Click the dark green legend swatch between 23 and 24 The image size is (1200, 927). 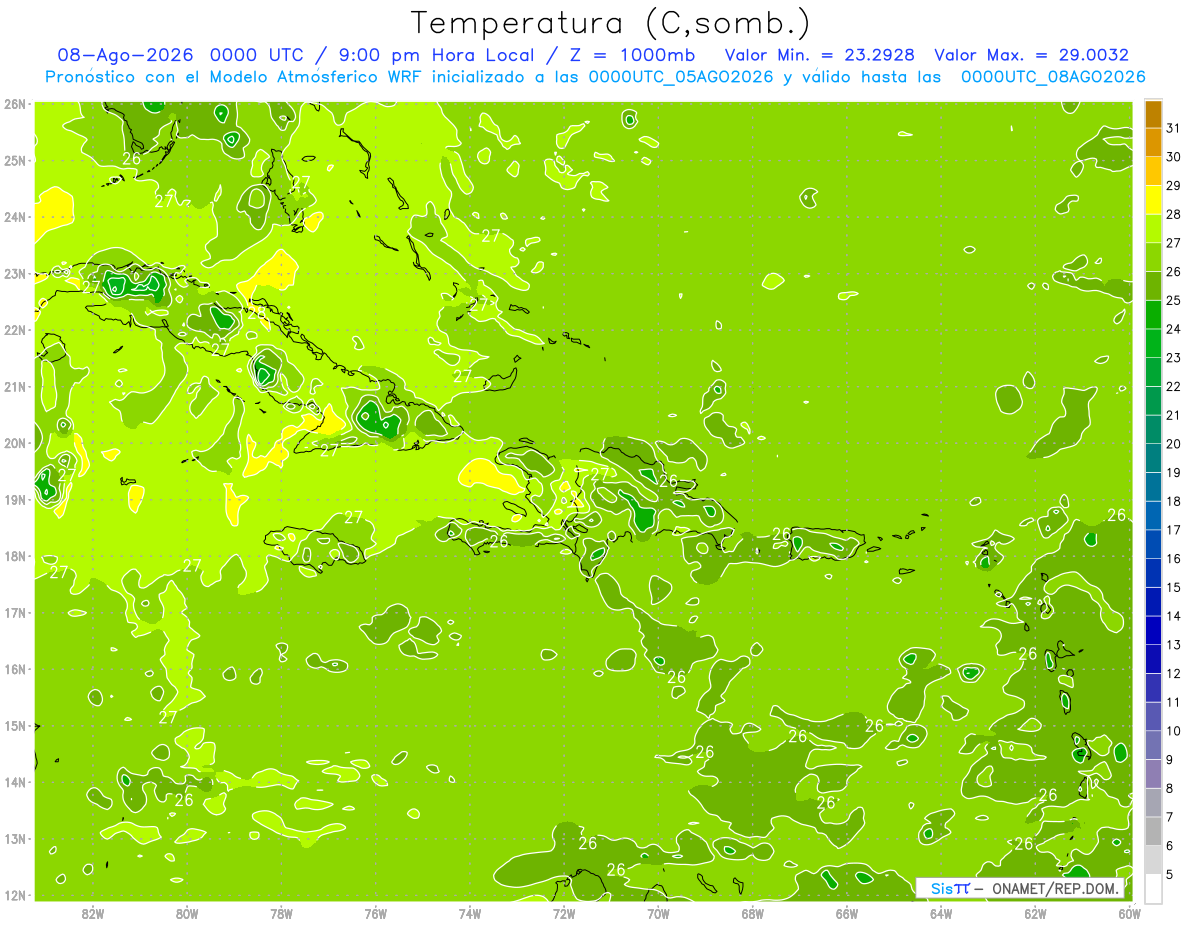(1153, 344)
